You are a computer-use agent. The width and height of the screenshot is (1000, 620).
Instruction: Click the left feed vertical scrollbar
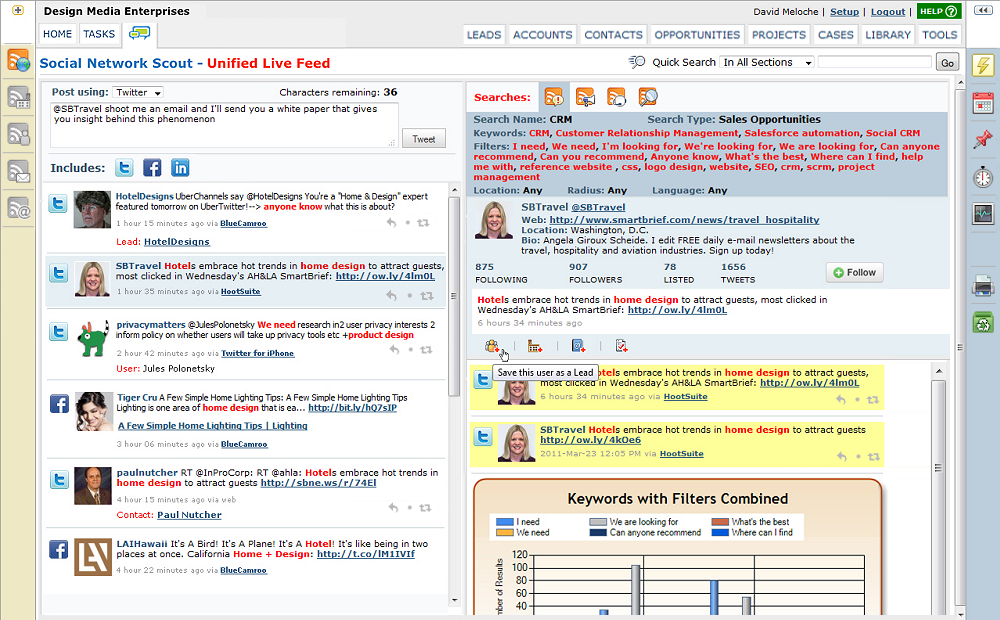point(454,296)
